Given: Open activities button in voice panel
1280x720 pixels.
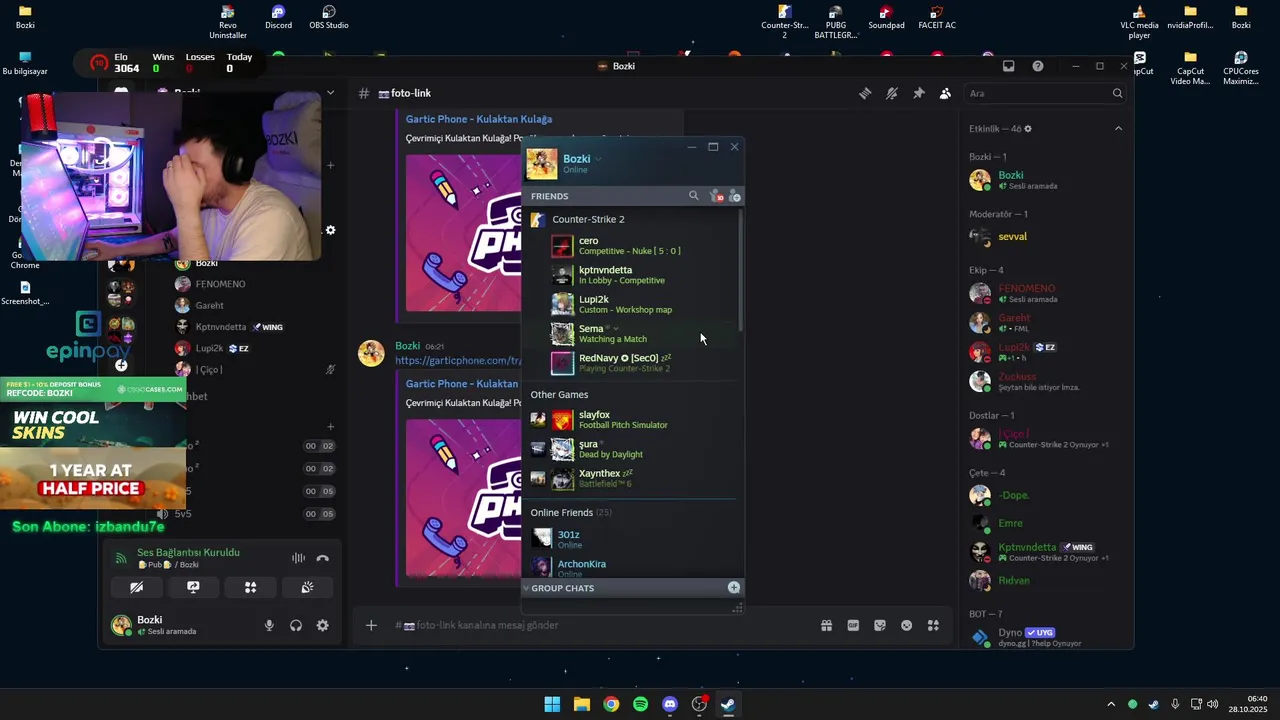Looking at the screenshot, I should pos(250,587).
